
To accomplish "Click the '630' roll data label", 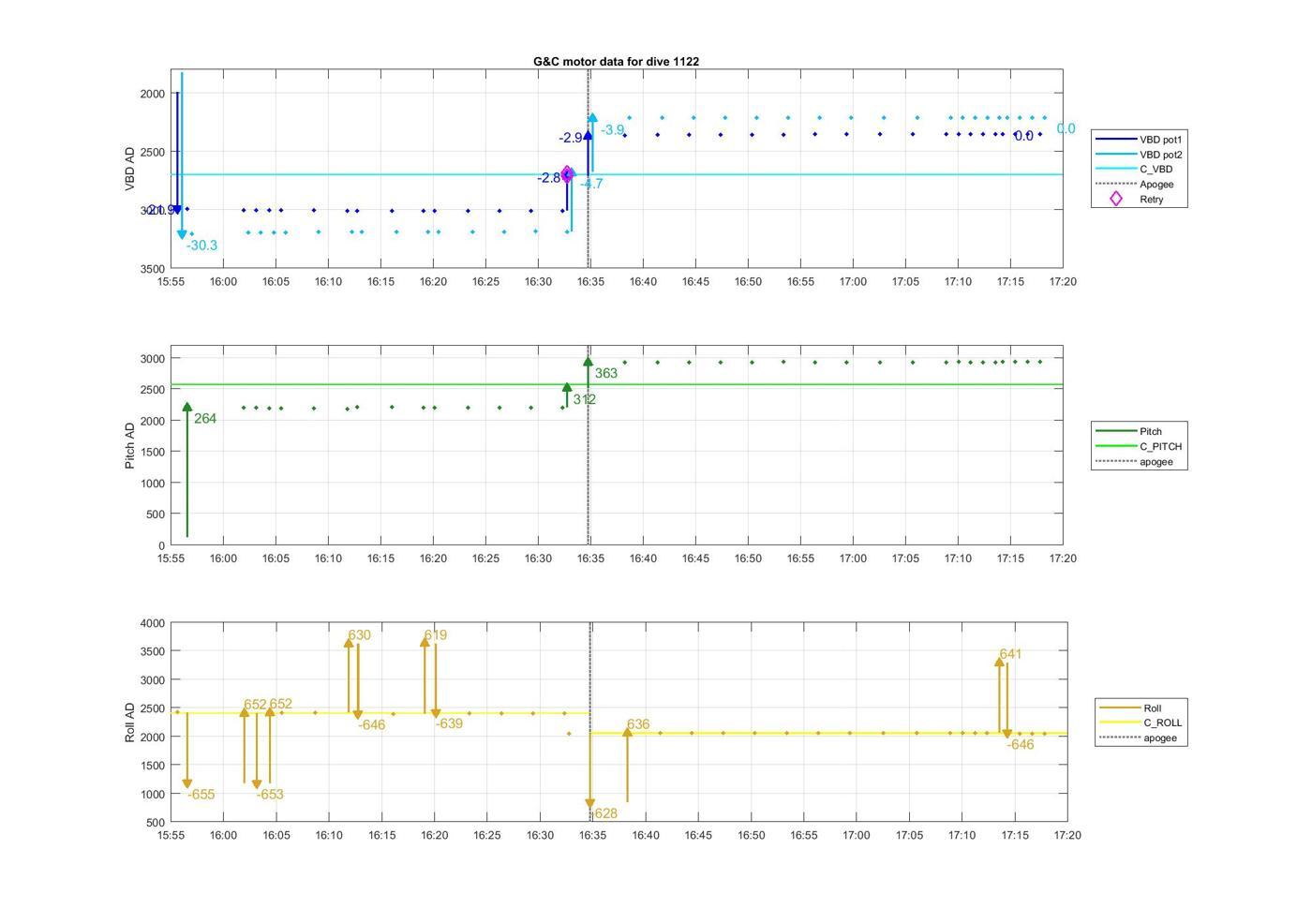I will pos(359,635).
